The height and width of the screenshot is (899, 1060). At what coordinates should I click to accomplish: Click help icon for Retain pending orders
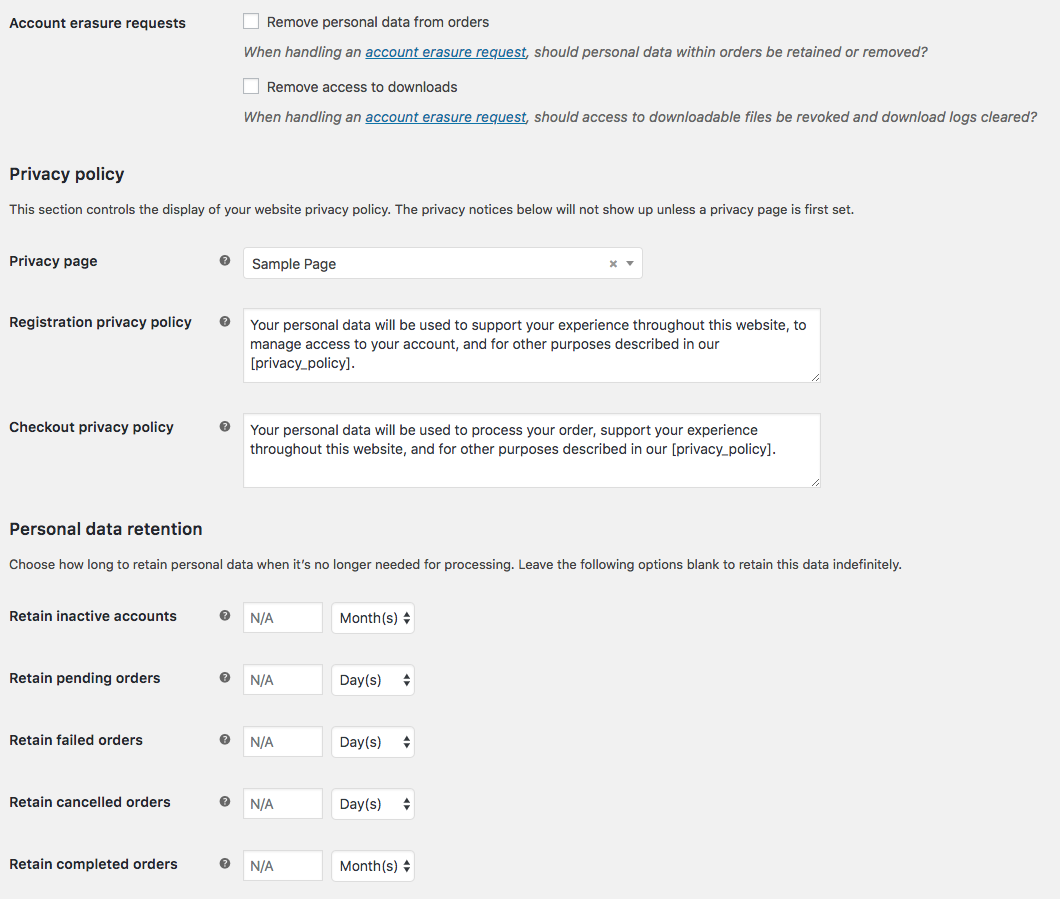pyautogui.click(x=225, y=678)
